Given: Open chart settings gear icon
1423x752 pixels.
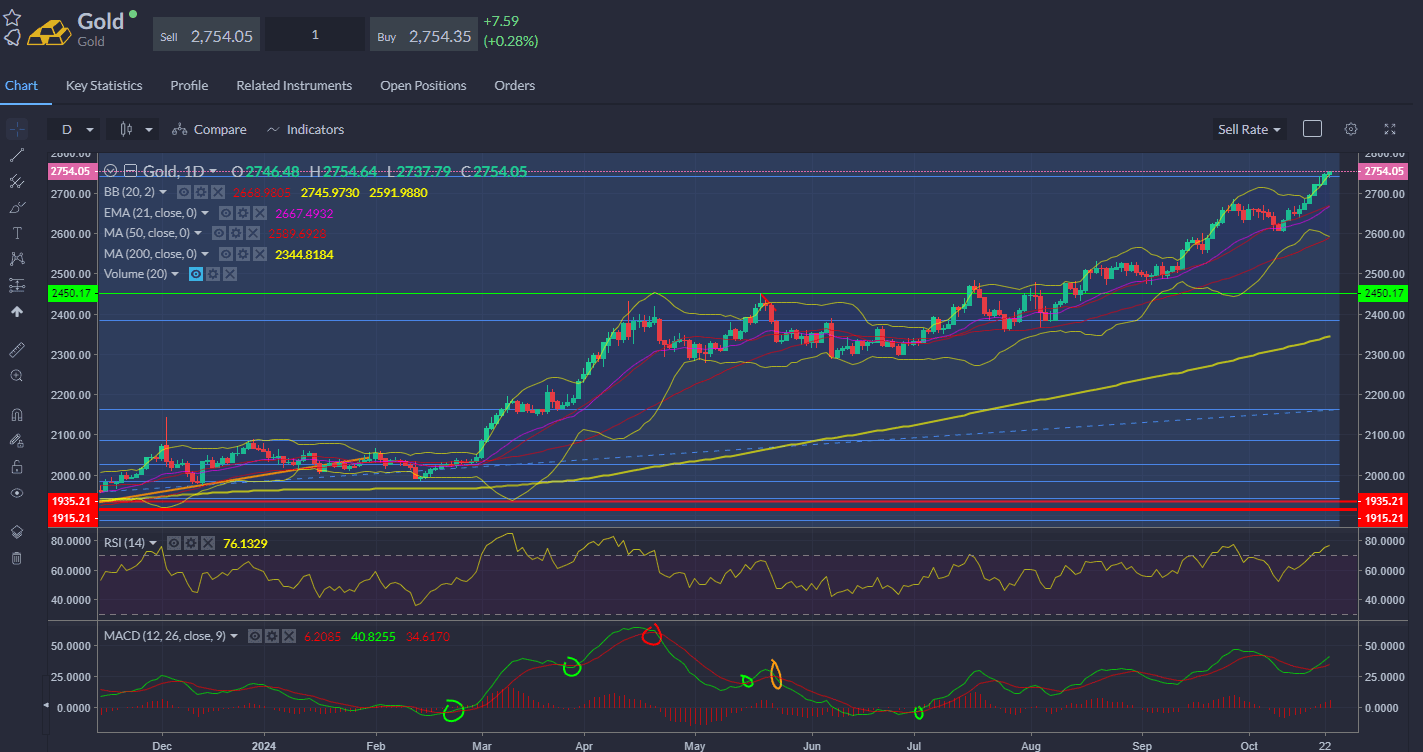Looking at the screenshot, I should click(x=1351, y=129).
